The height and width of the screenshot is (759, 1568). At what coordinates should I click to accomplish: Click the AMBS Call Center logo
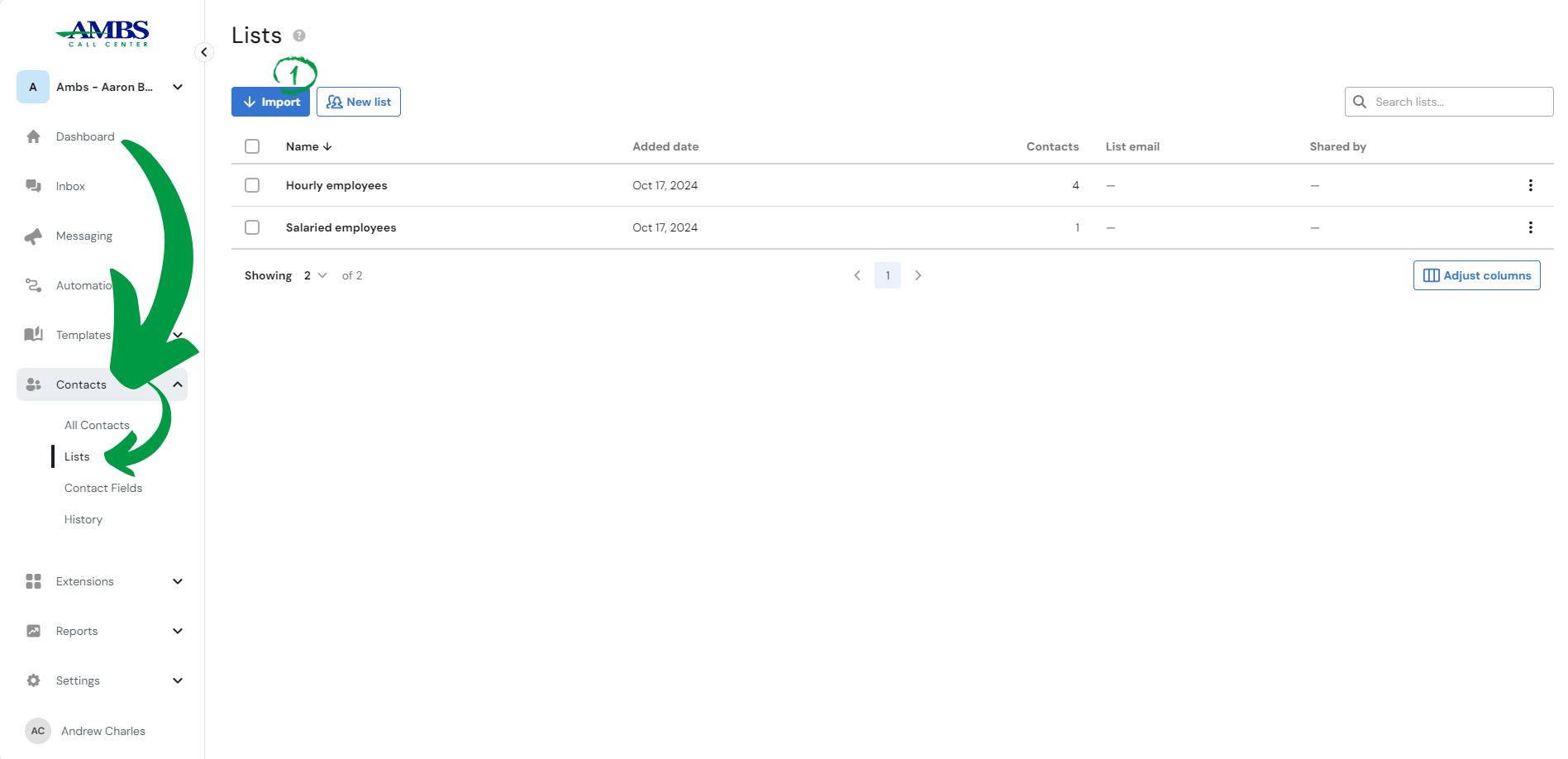click(102, 34)
